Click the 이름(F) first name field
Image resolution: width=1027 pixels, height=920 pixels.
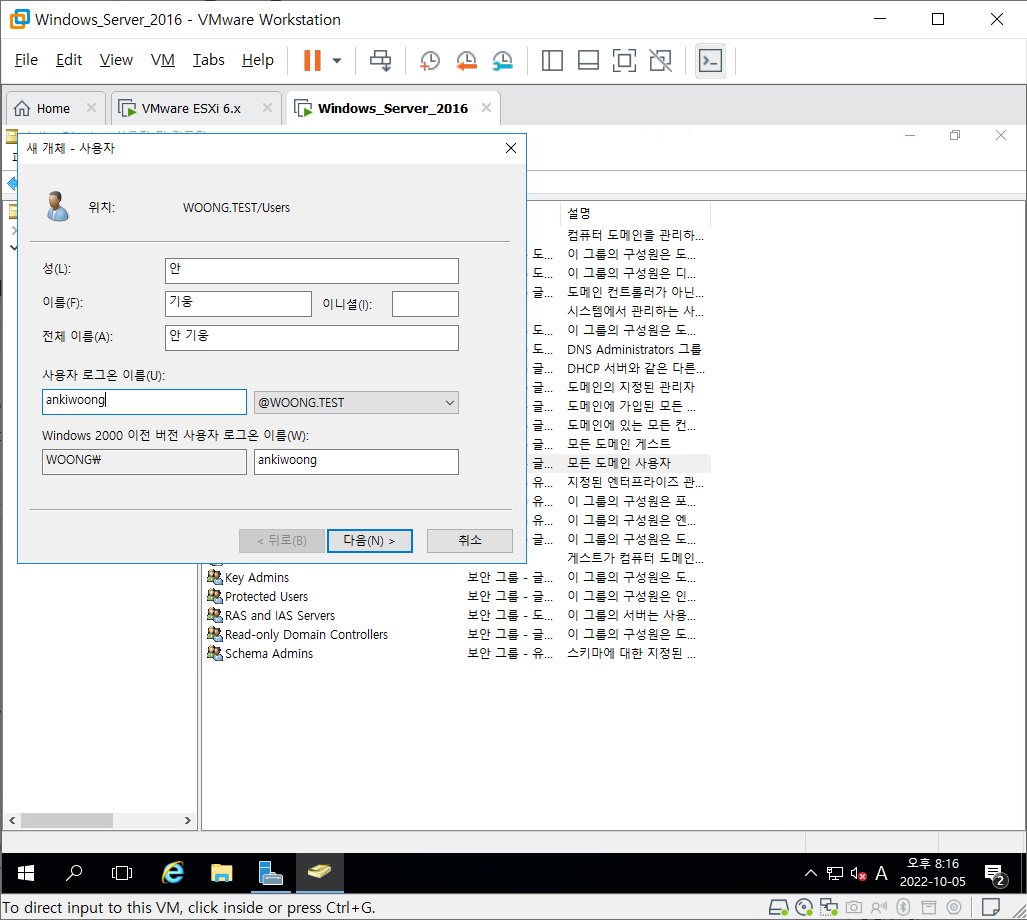click(x=238, y=304)
